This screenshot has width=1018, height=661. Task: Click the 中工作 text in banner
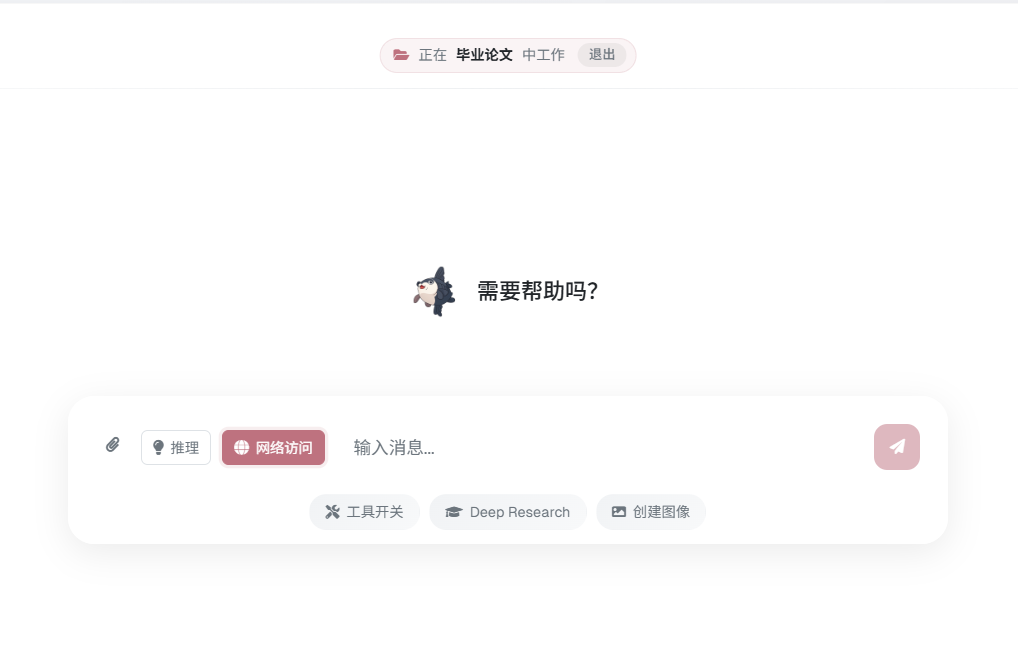click(543, 55)
